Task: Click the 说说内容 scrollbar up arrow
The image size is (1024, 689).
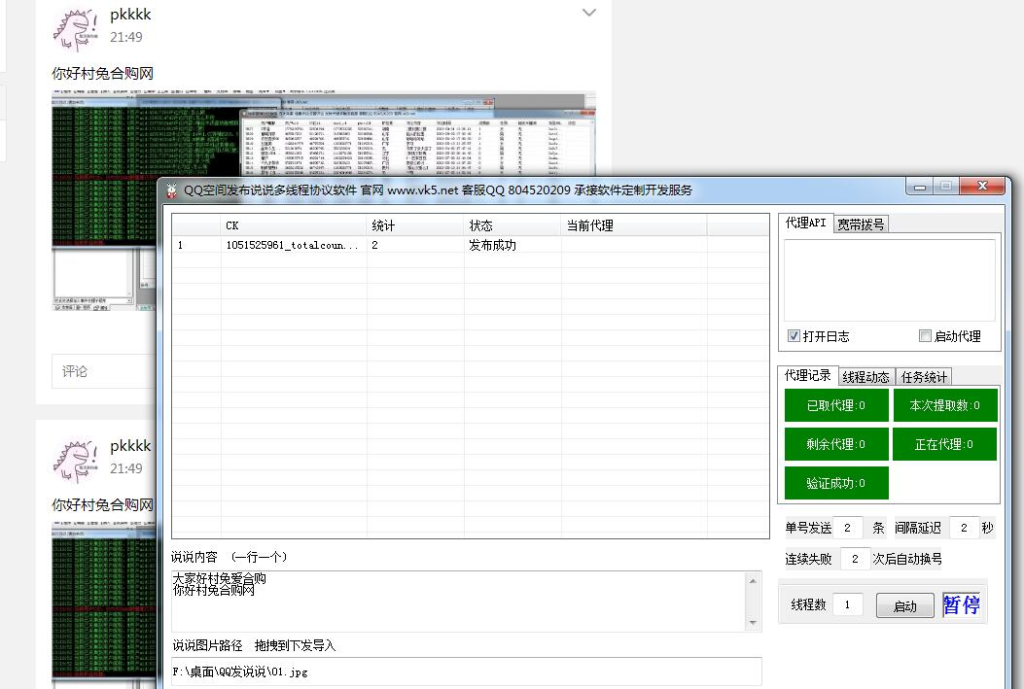Action: point(753,580)
